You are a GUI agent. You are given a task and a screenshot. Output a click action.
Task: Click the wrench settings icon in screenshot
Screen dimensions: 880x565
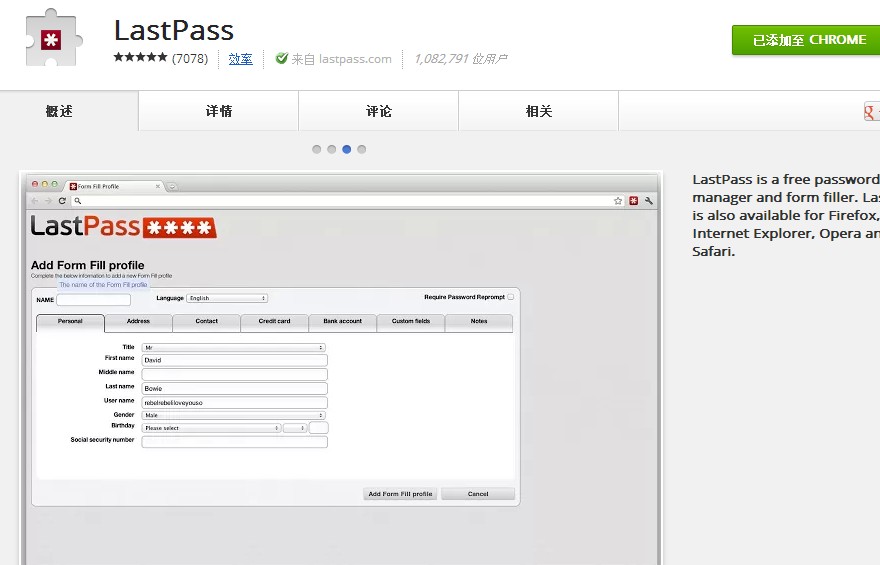649,201
